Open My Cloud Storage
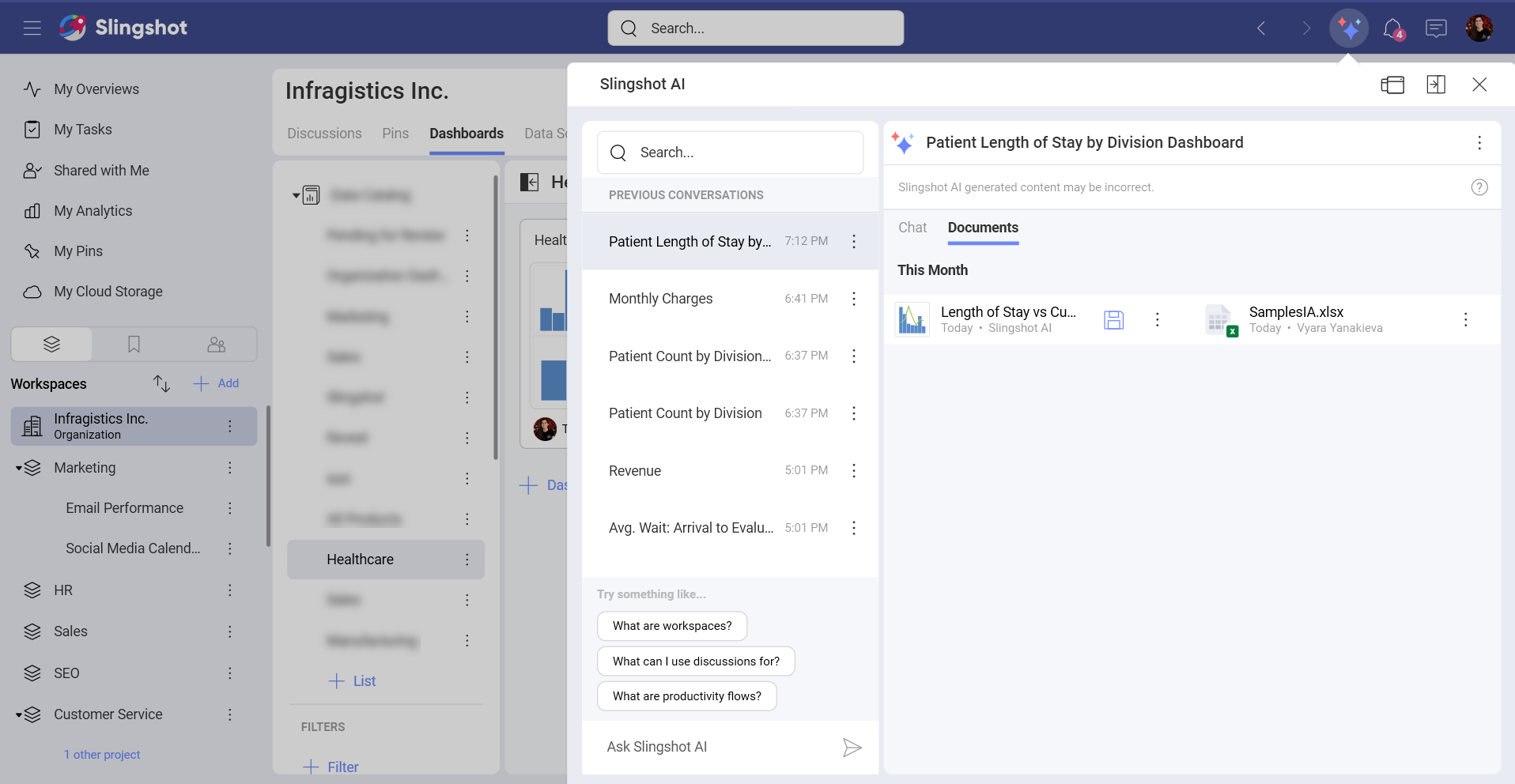This screenshot has width=1515, height=784. [108, 292]
